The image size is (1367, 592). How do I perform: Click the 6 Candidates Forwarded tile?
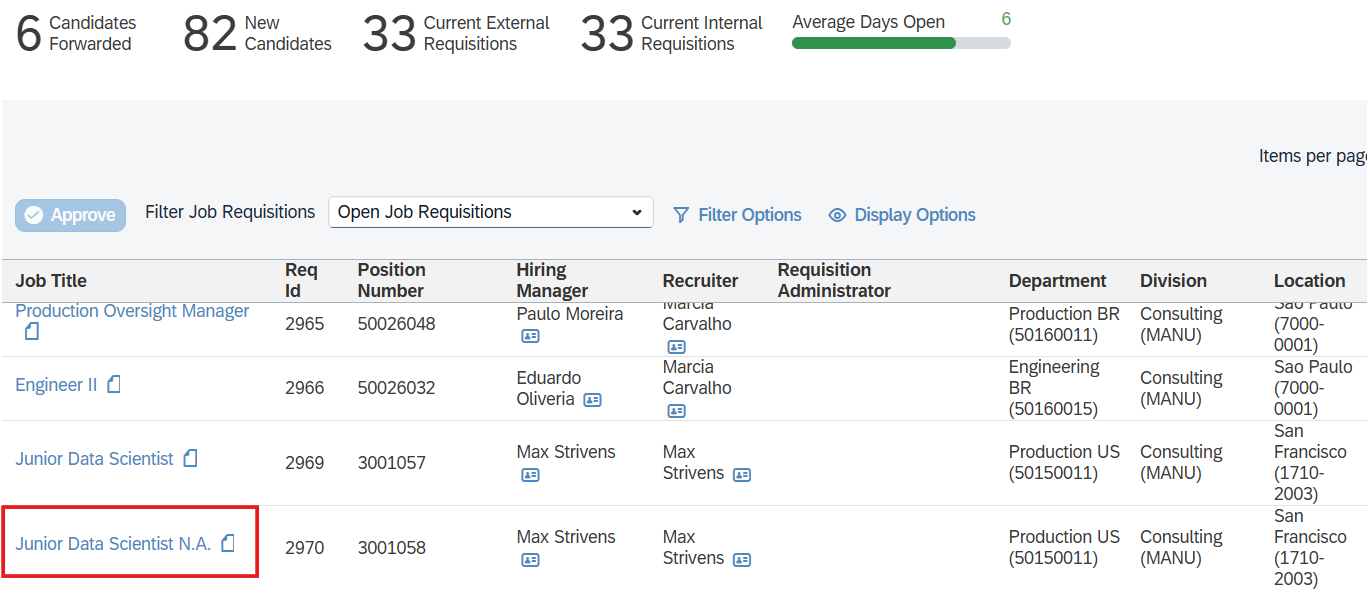(75, 33)
